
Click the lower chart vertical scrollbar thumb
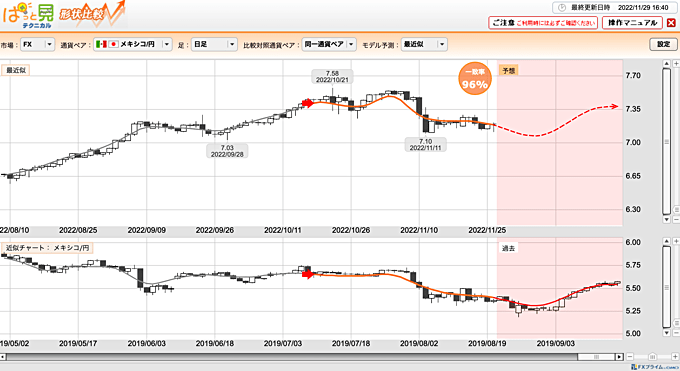(667, 287)
